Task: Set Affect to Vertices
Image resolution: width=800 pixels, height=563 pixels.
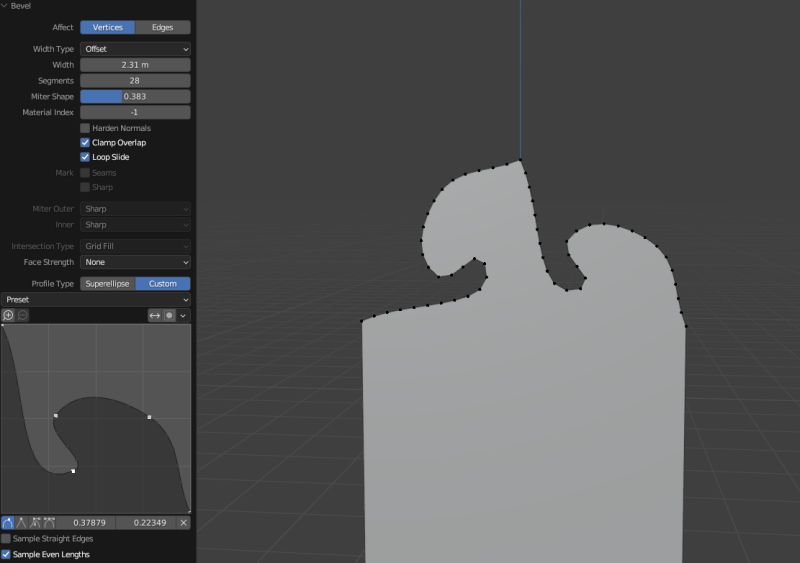Action: [108, 28]
